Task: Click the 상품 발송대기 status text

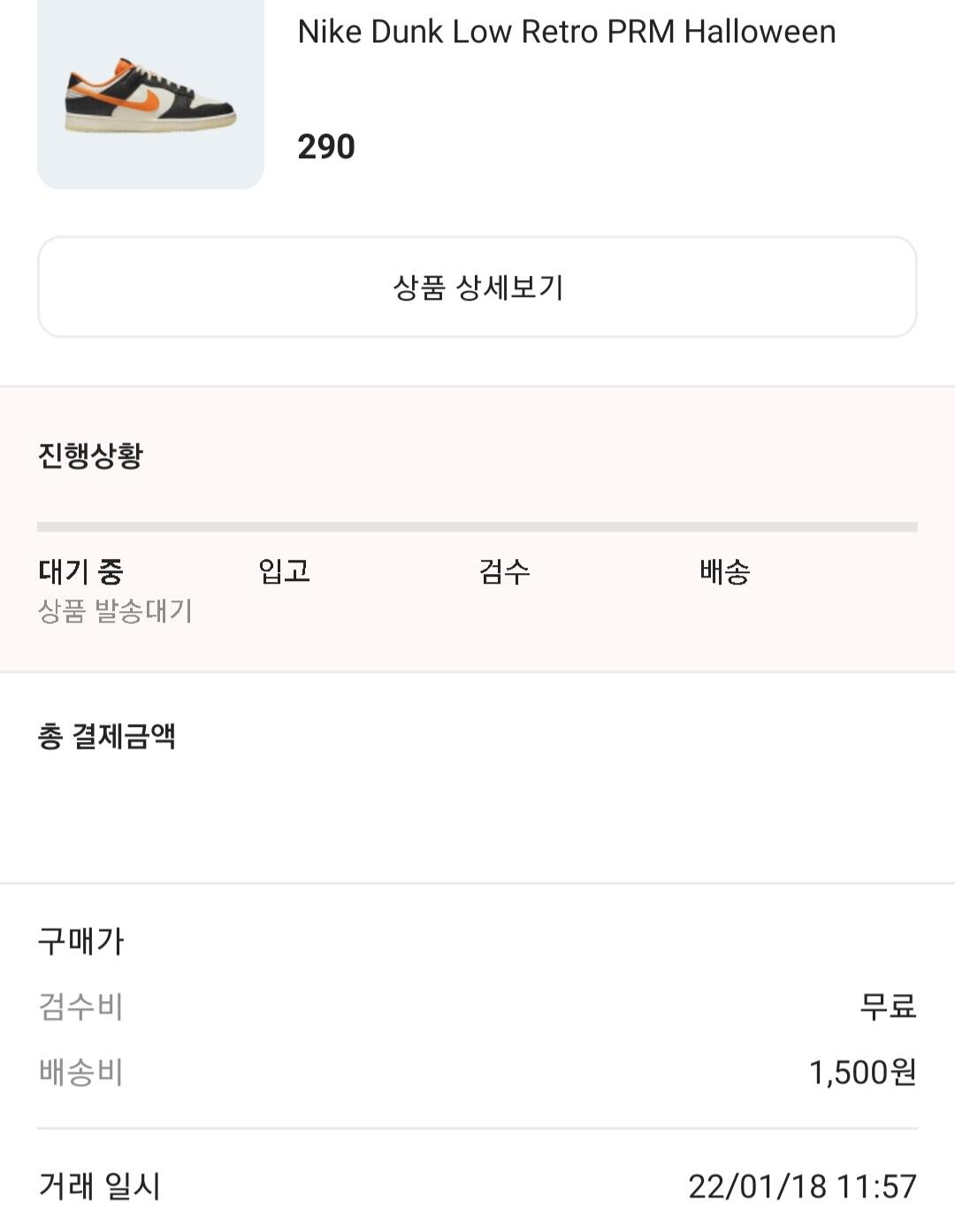Action: (x=115, y=611)
